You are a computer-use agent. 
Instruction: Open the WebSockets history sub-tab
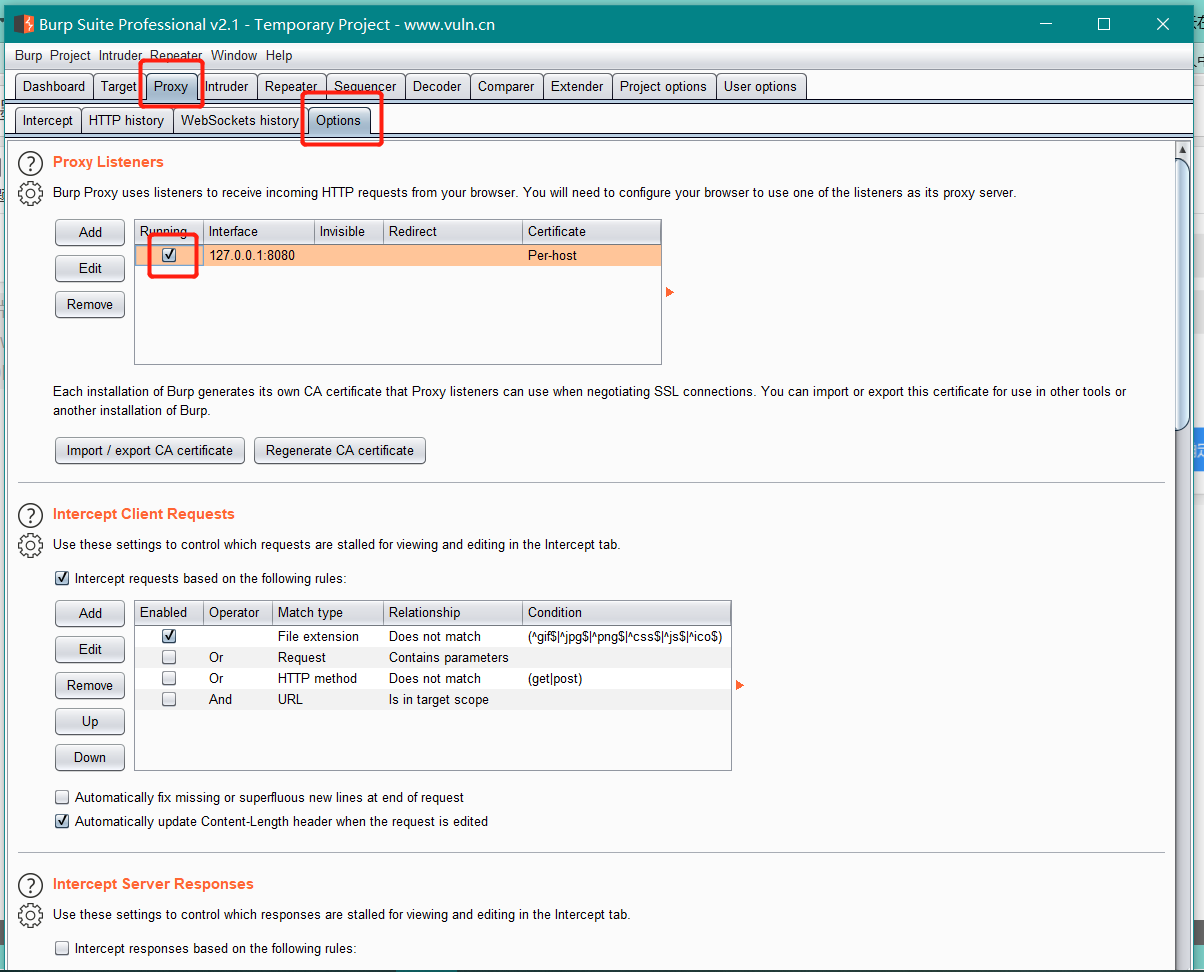[x=240, y=121]
